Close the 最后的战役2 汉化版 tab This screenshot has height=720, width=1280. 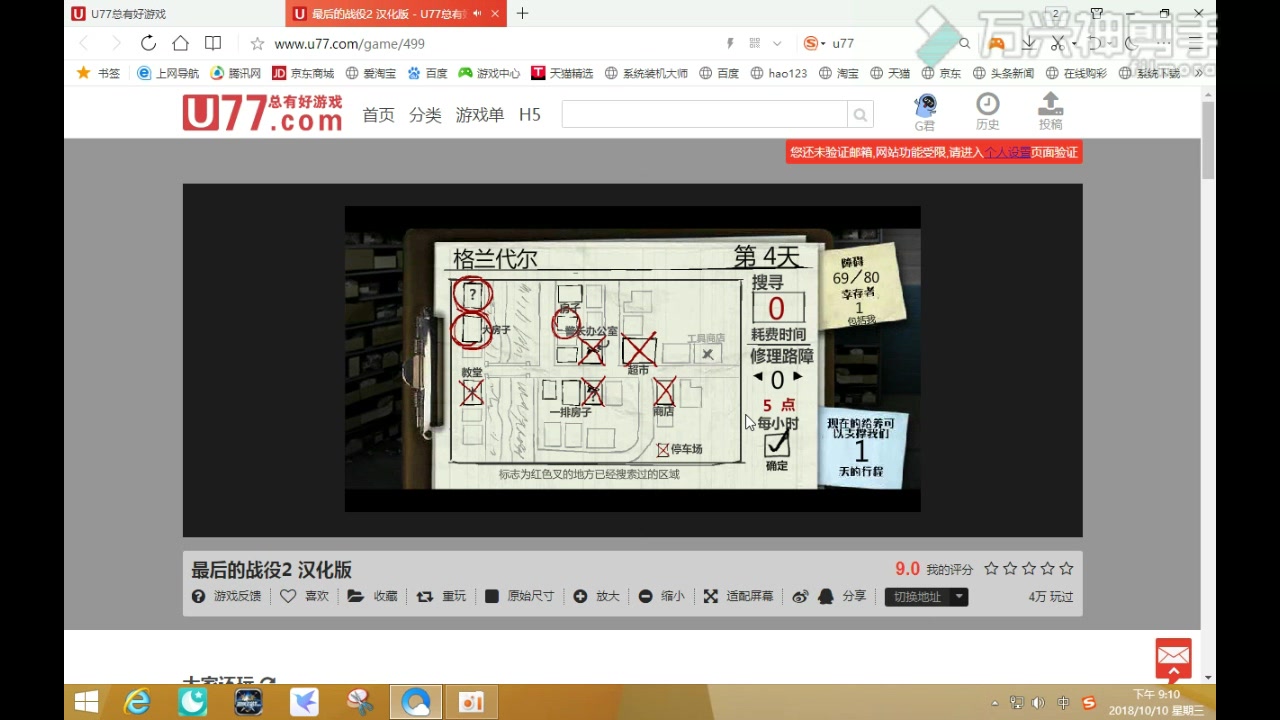(494, 13)
